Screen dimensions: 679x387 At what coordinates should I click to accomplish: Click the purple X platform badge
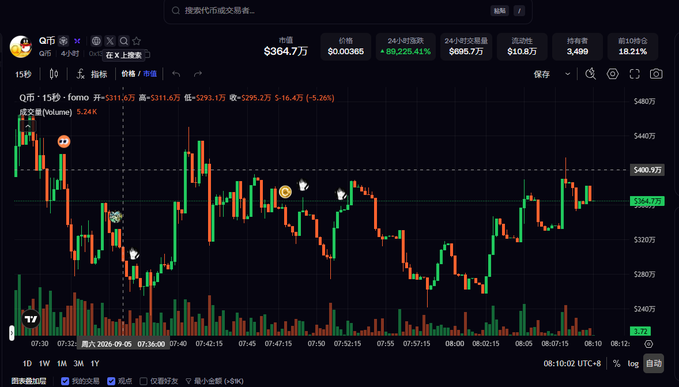click(77, 41)
